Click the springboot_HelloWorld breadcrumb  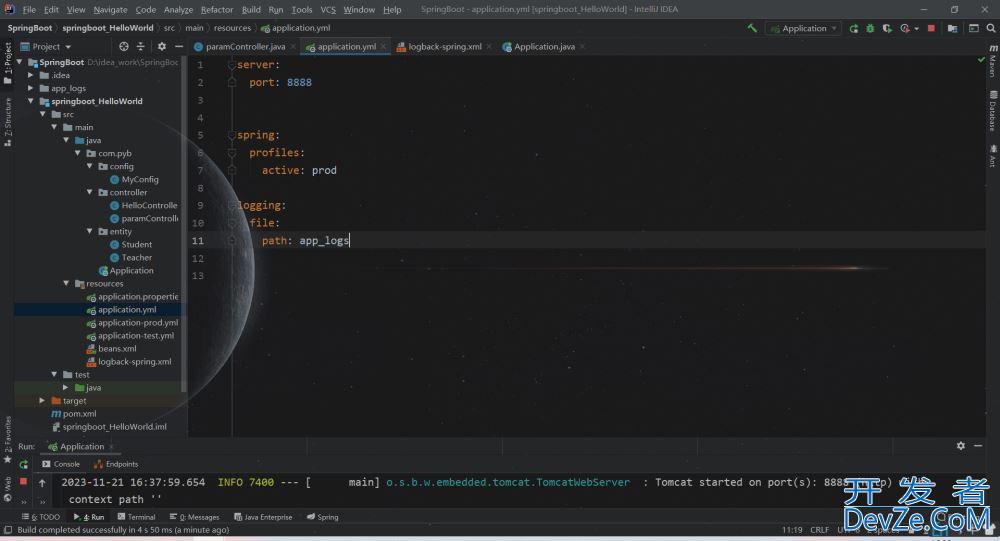[x=108, y=28]
